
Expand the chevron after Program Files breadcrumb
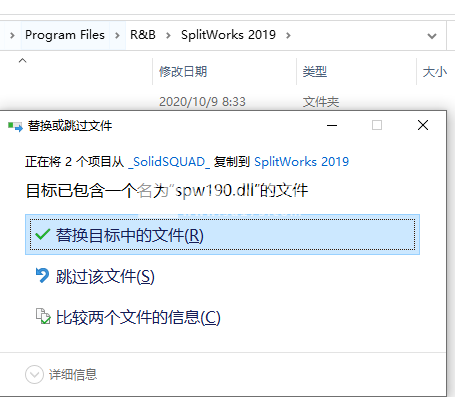117,35
